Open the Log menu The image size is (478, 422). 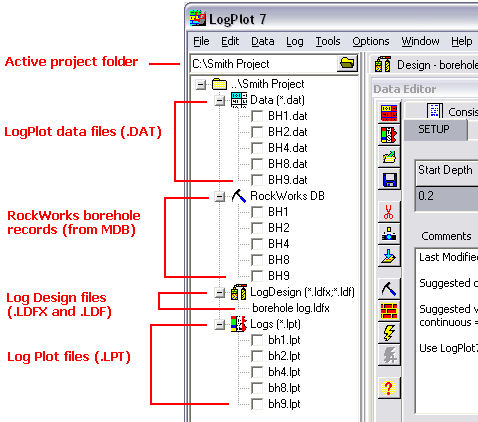click(295, 41)
